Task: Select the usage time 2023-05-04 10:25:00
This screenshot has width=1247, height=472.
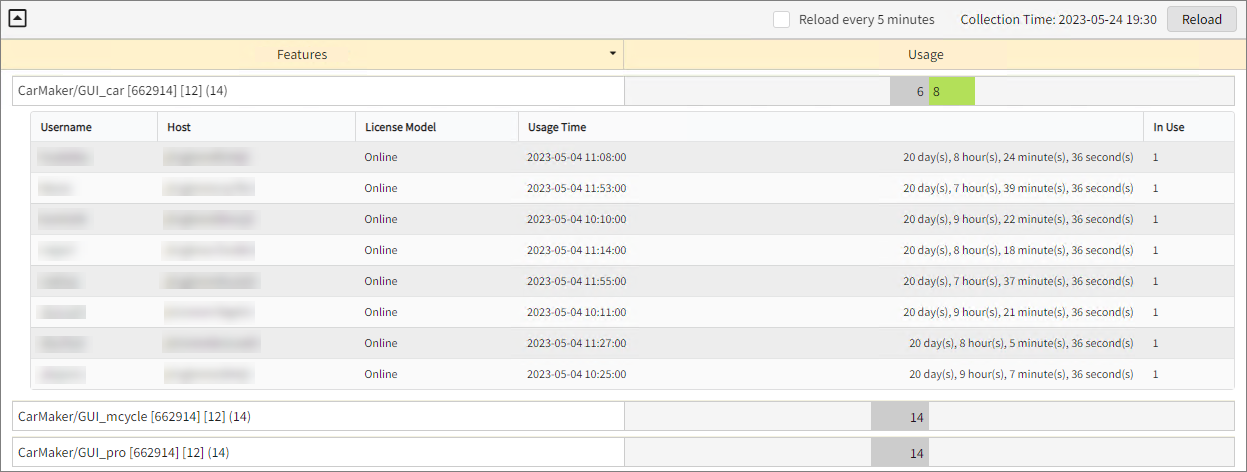Action: tap(576, 374)
